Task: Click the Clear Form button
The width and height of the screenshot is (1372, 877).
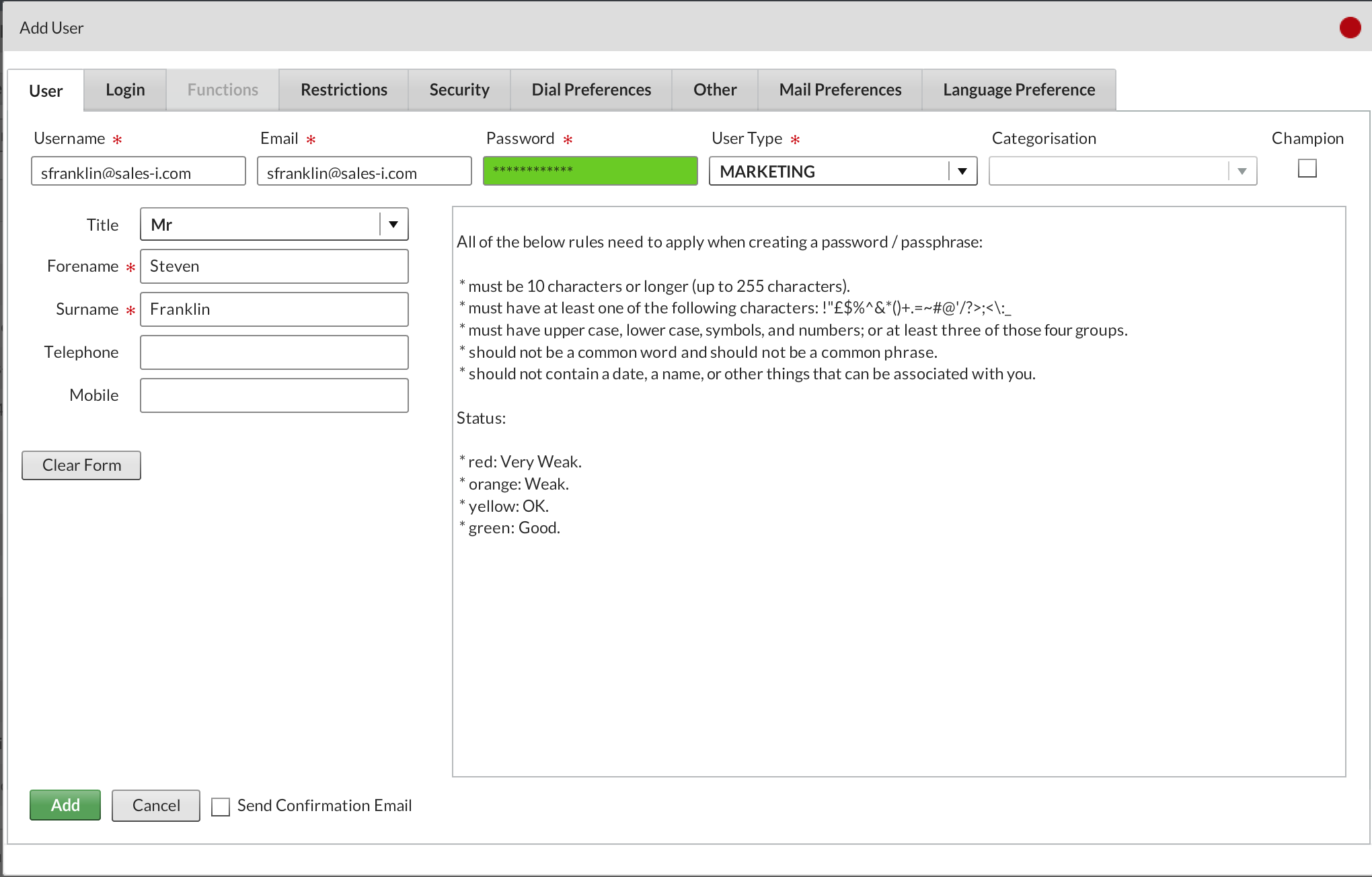Action: click(82, 464)
